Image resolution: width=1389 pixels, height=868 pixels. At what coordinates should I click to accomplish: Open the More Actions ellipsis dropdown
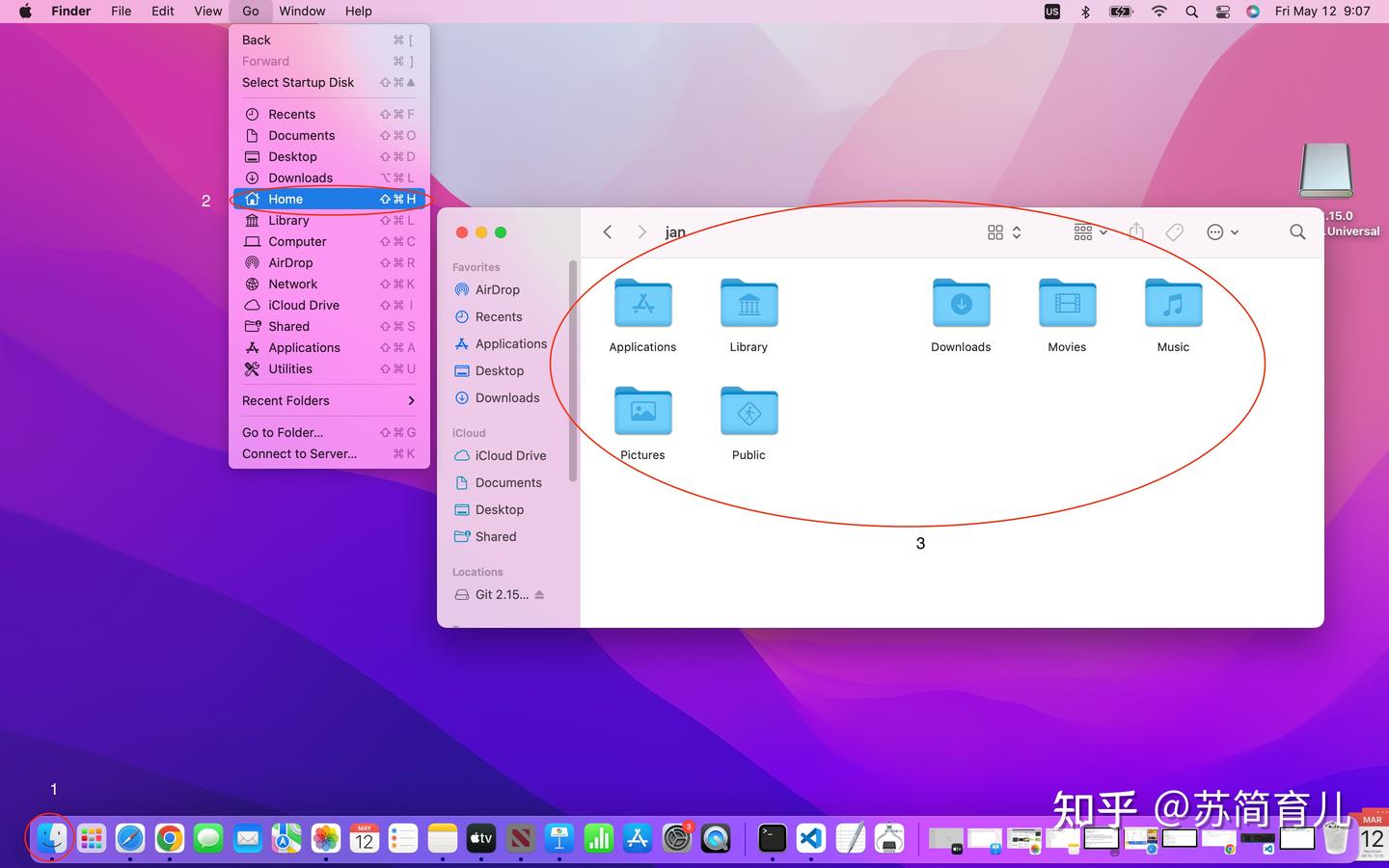[x=1222, y=232]
